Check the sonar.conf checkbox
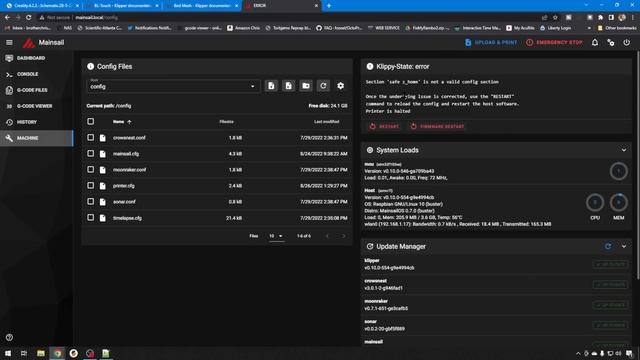This screenshot has width=640, height=360. (91, 202)
